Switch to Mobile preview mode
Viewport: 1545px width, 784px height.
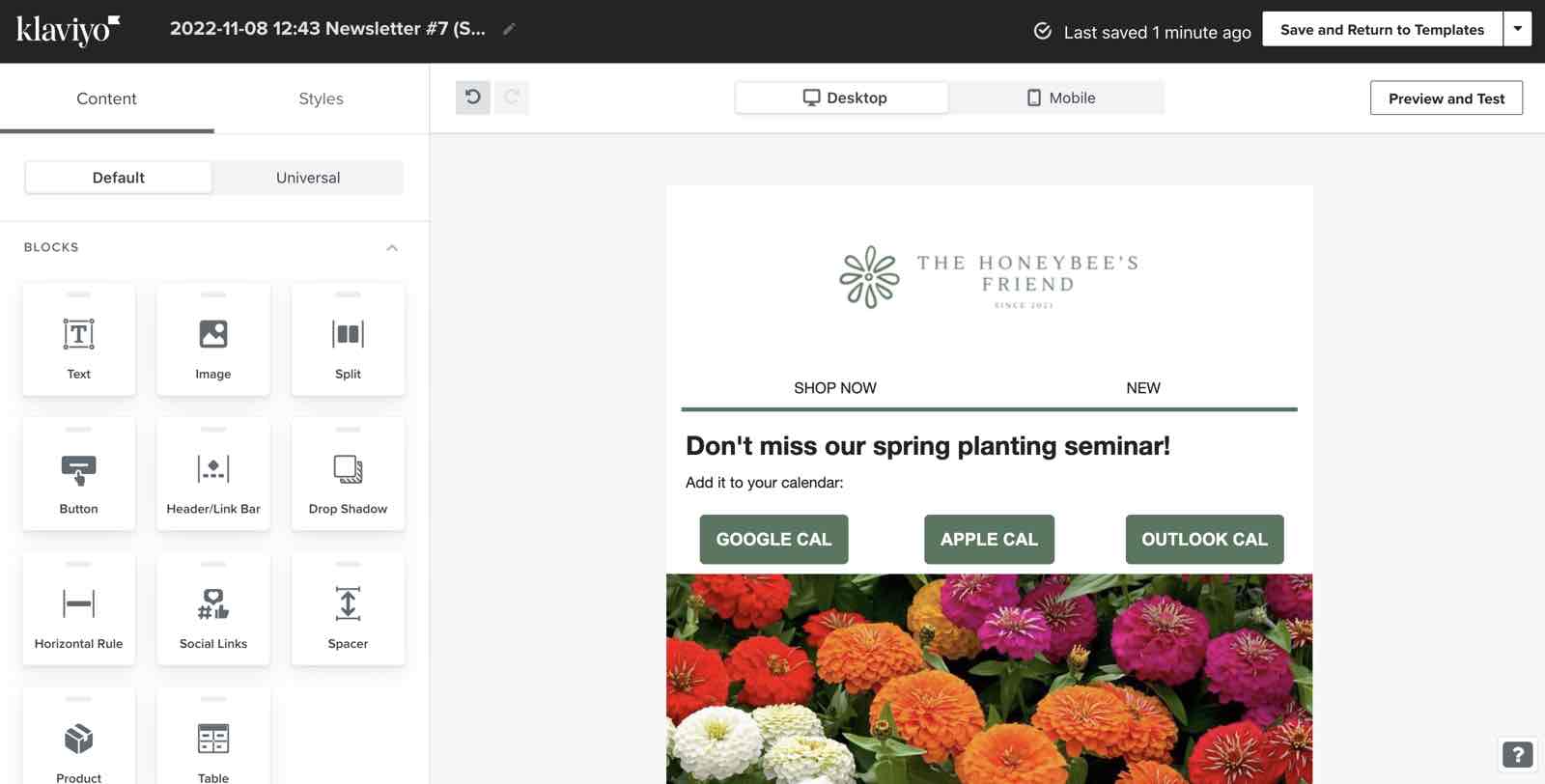1059,98
